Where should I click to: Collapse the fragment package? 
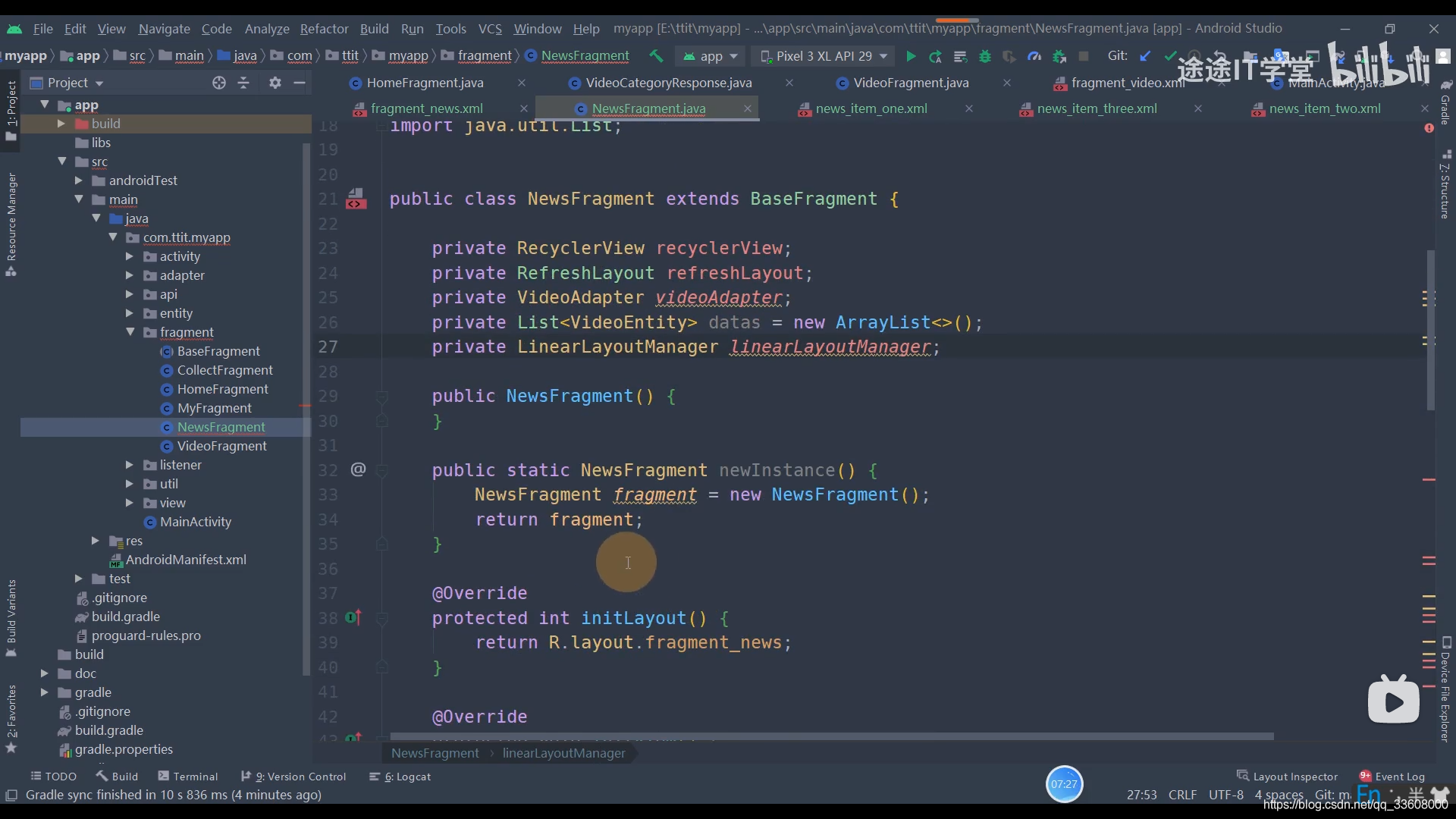(x=130, y=332)
